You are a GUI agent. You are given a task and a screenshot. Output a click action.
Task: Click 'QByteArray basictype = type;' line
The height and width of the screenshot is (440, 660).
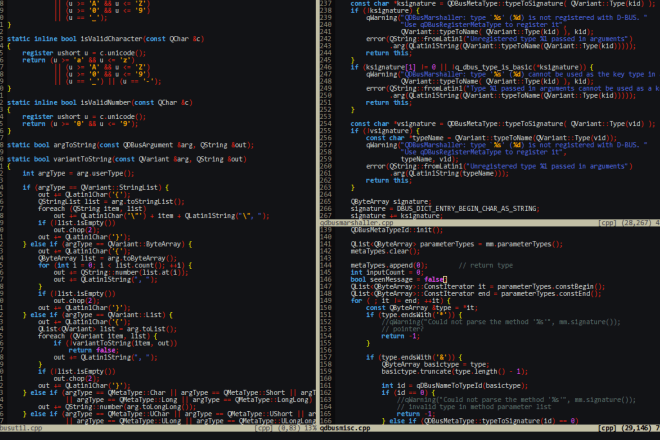[435, 364]
